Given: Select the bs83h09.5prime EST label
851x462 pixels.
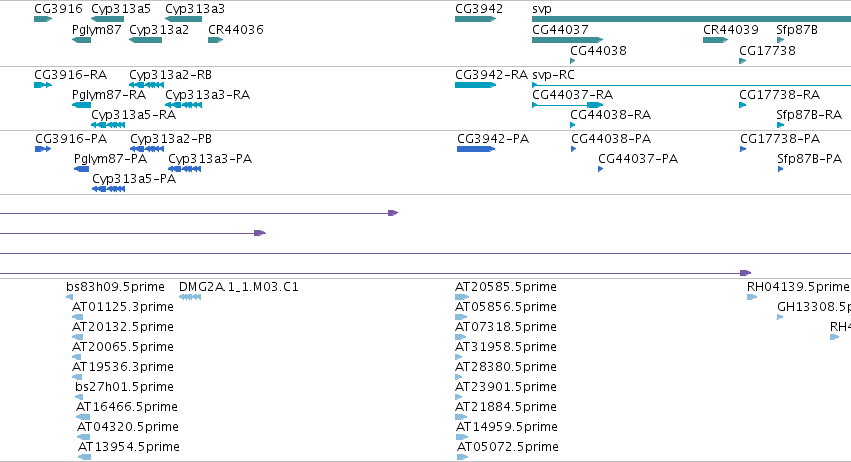Looking at the screenshot, I should tap(116, 287).
